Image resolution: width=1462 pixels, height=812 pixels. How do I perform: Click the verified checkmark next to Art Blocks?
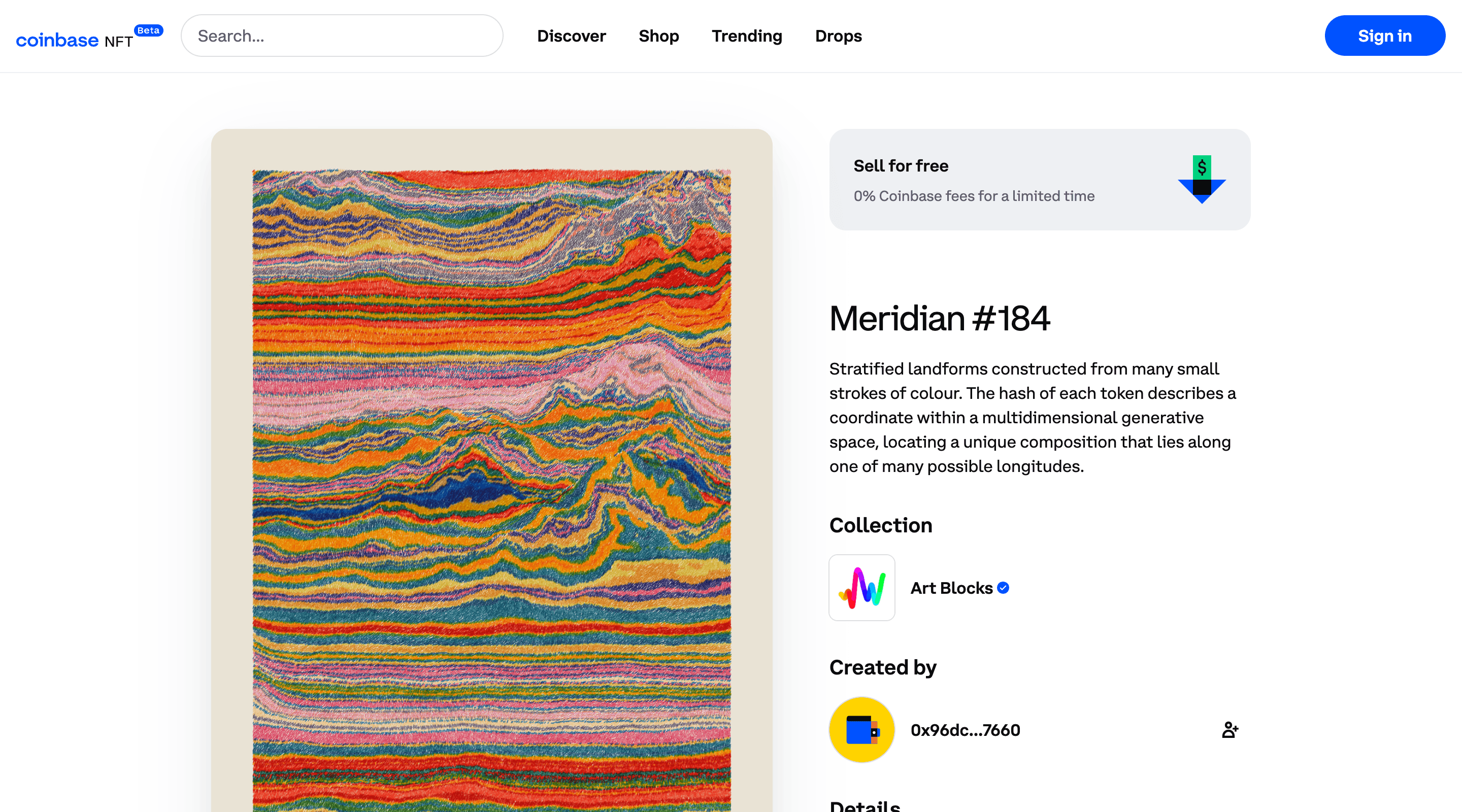click(1003, 588)
